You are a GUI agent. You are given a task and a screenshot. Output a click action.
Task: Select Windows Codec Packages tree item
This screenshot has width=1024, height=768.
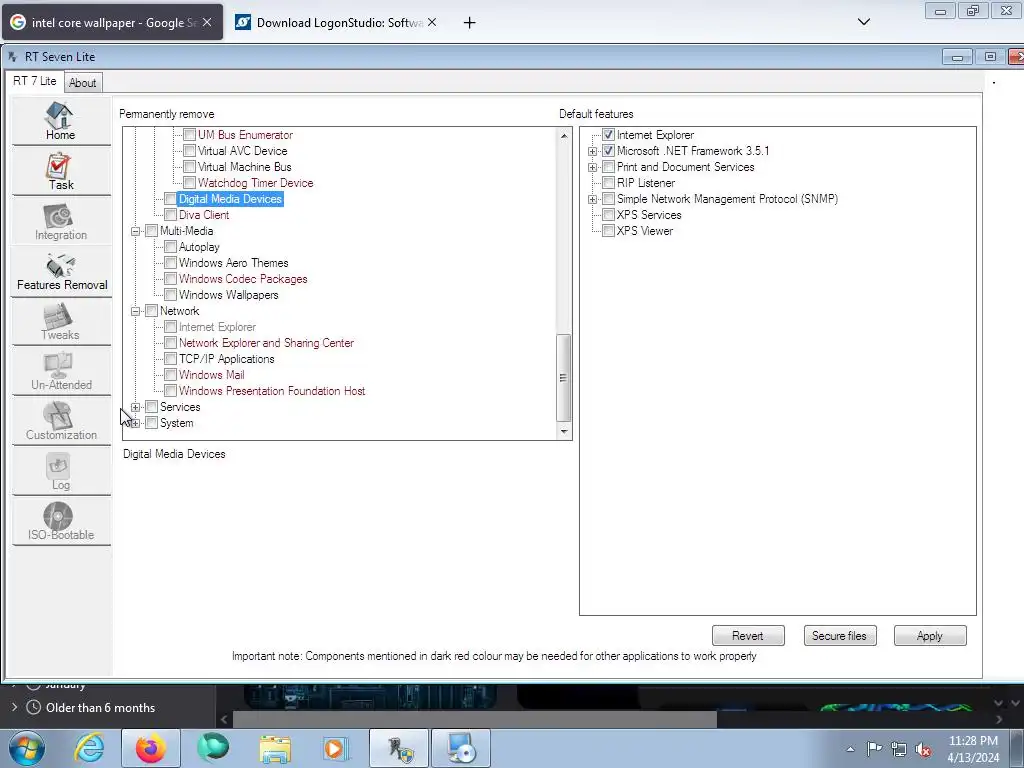tap(243, 279)
